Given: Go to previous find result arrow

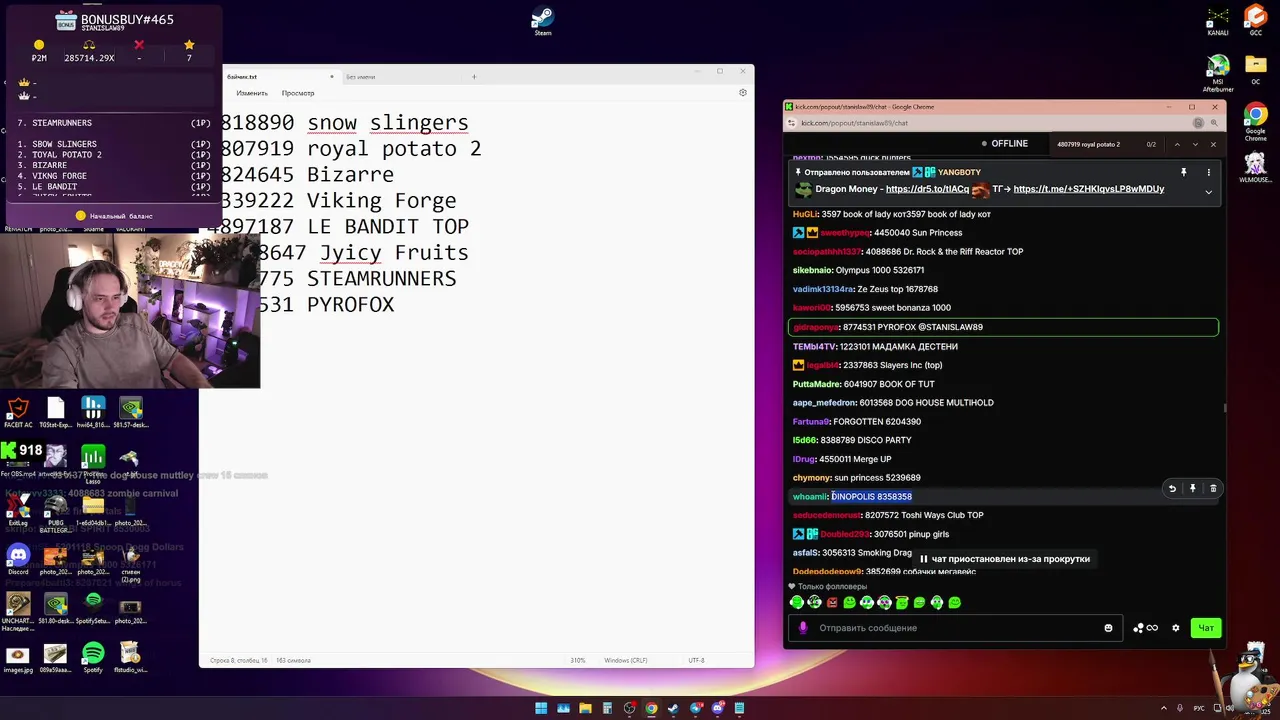Looking at the screenshot, I should click(x=1177, y=144).
